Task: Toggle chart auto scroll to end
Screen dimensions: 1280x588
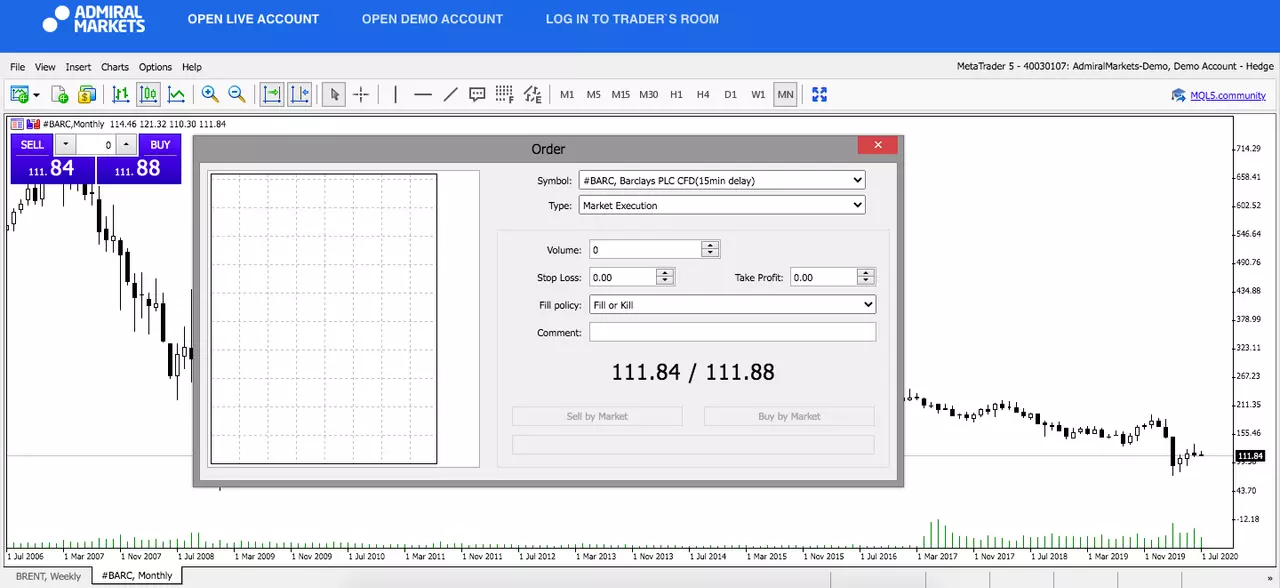Action: [272, 94]
